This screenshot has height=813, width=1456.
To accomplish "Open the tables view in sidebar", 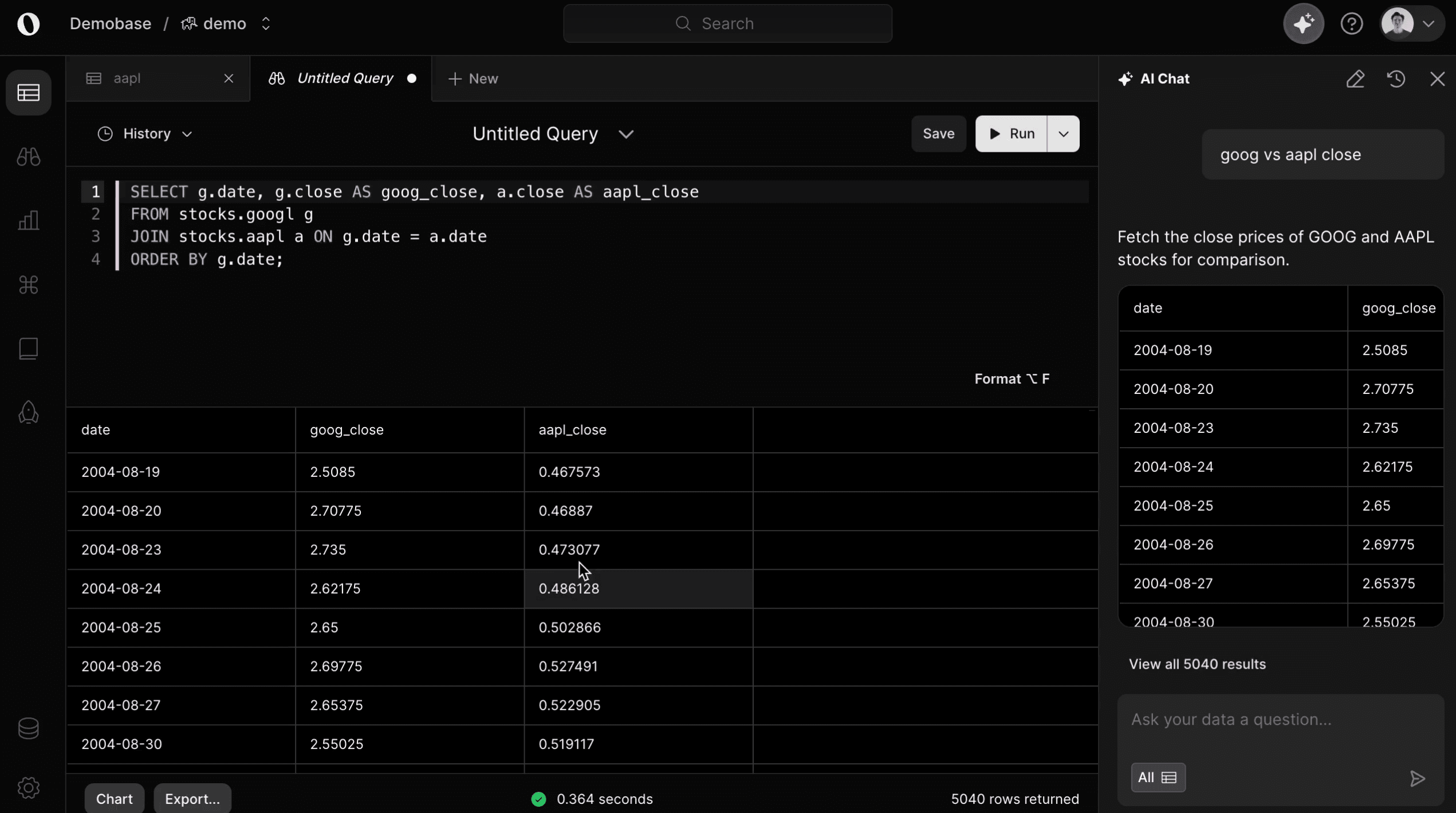I will pyautogui.click(x=28, y=92).
